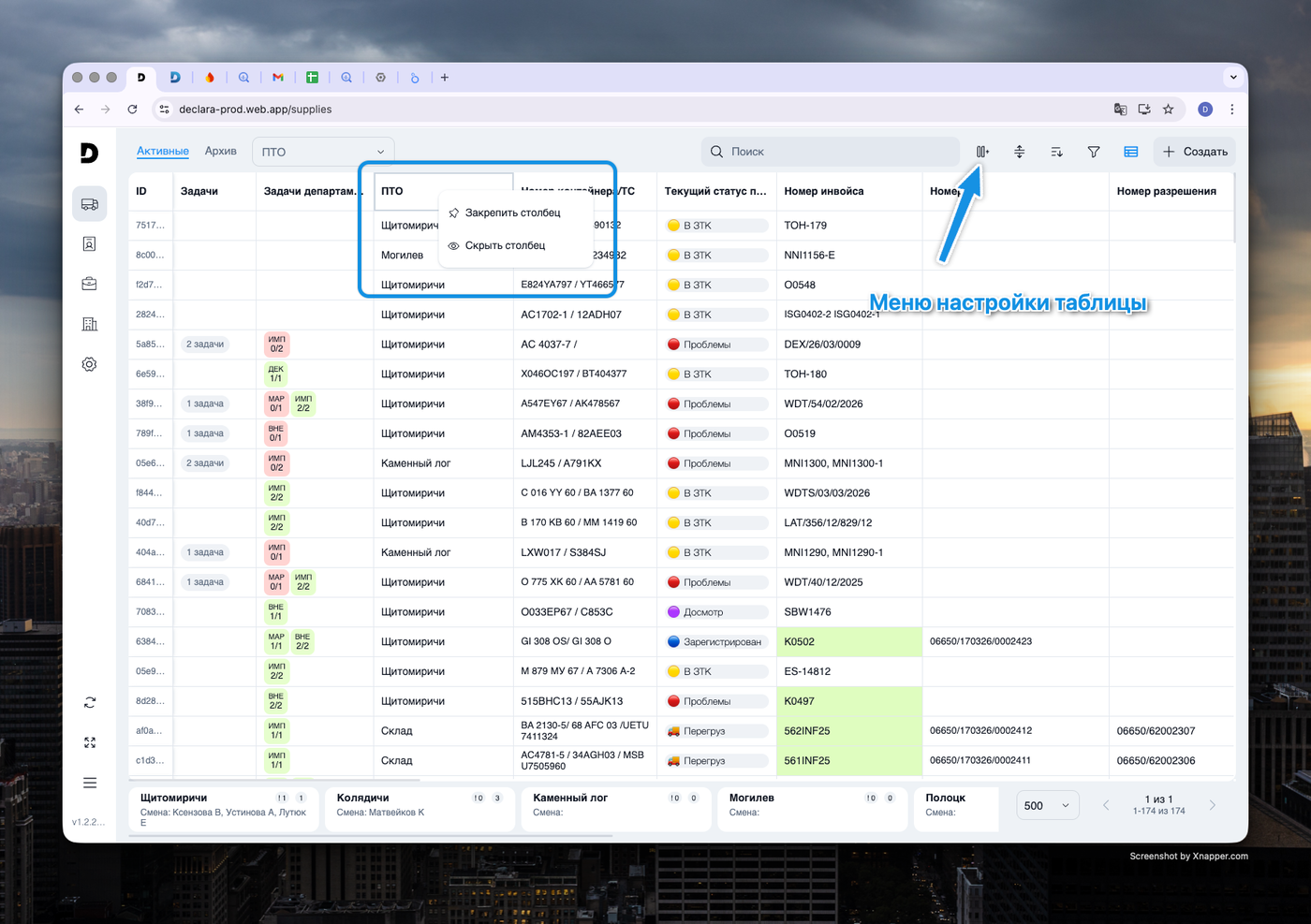This screenshot has width=1311, height=924.
Task: Open the table column settings menu
Action: pyautogui.click(x=982, y=152)
